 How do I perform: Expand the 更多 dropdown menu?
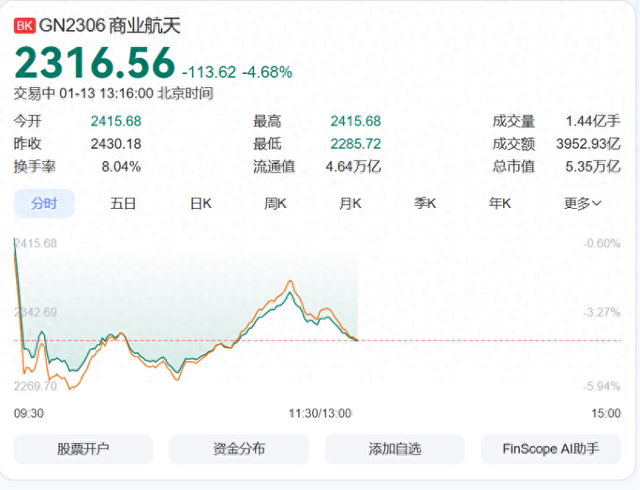582,203
